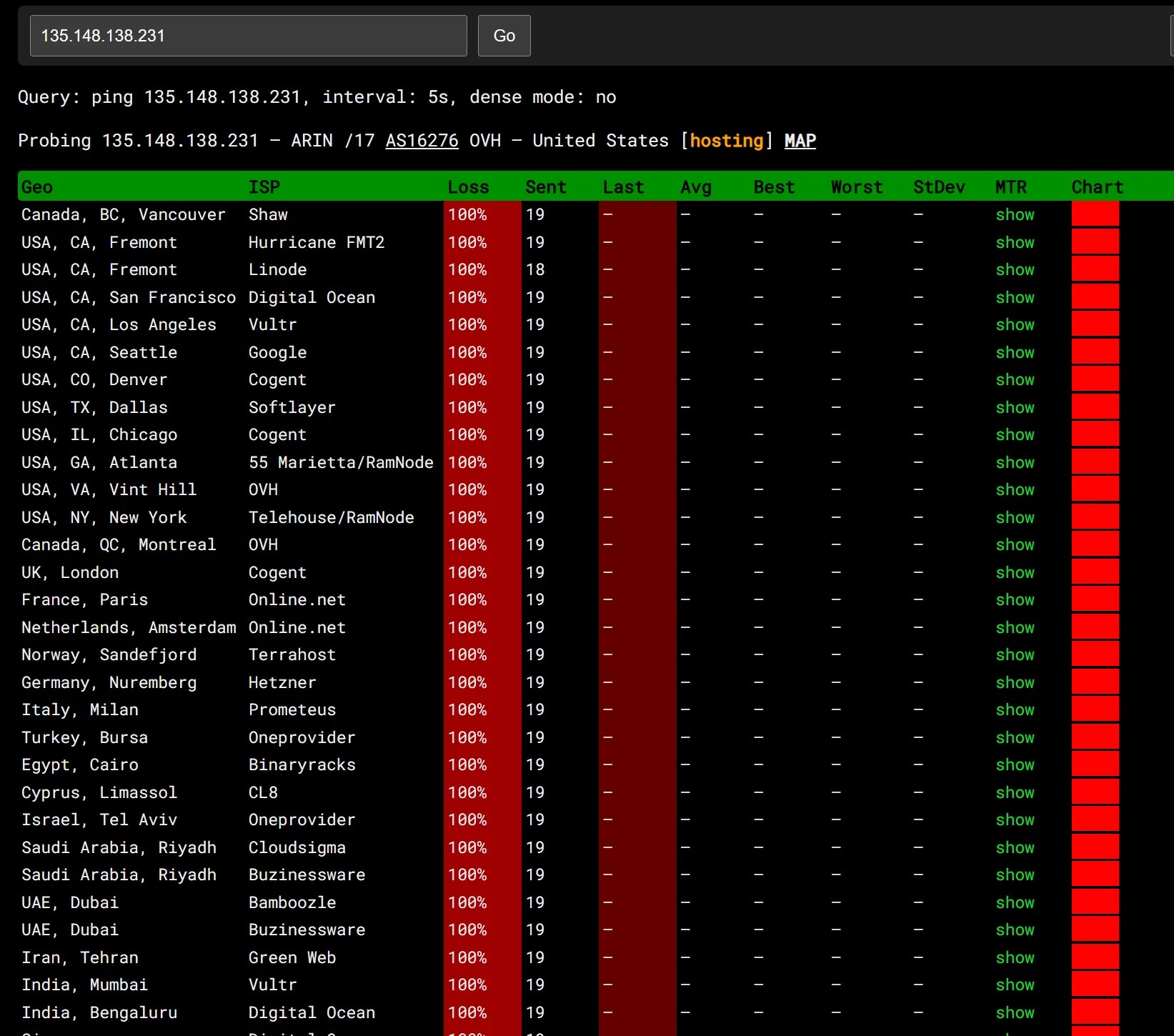Image resolution: width=1174 pixels, height=1036 pixels.
Task: Show MTR for the Los Angeles Vultr row
Action: click(1015, 325)
